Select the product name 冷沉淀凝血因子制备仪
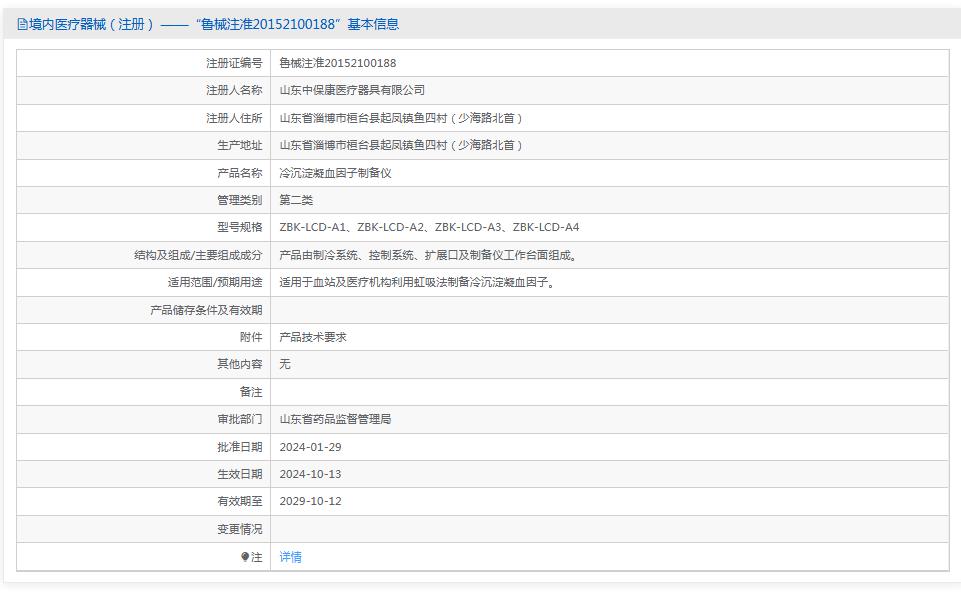 335,173
